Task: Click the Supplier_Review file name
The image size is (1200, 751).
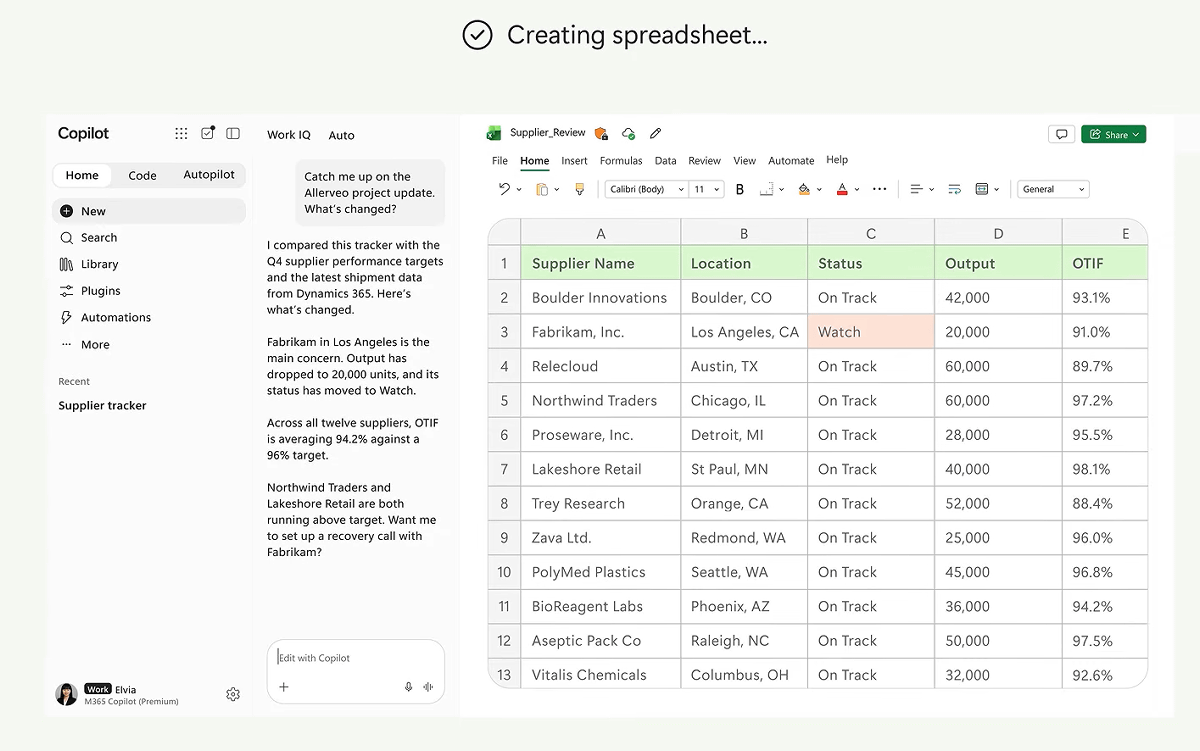Action: coord(548,133)
